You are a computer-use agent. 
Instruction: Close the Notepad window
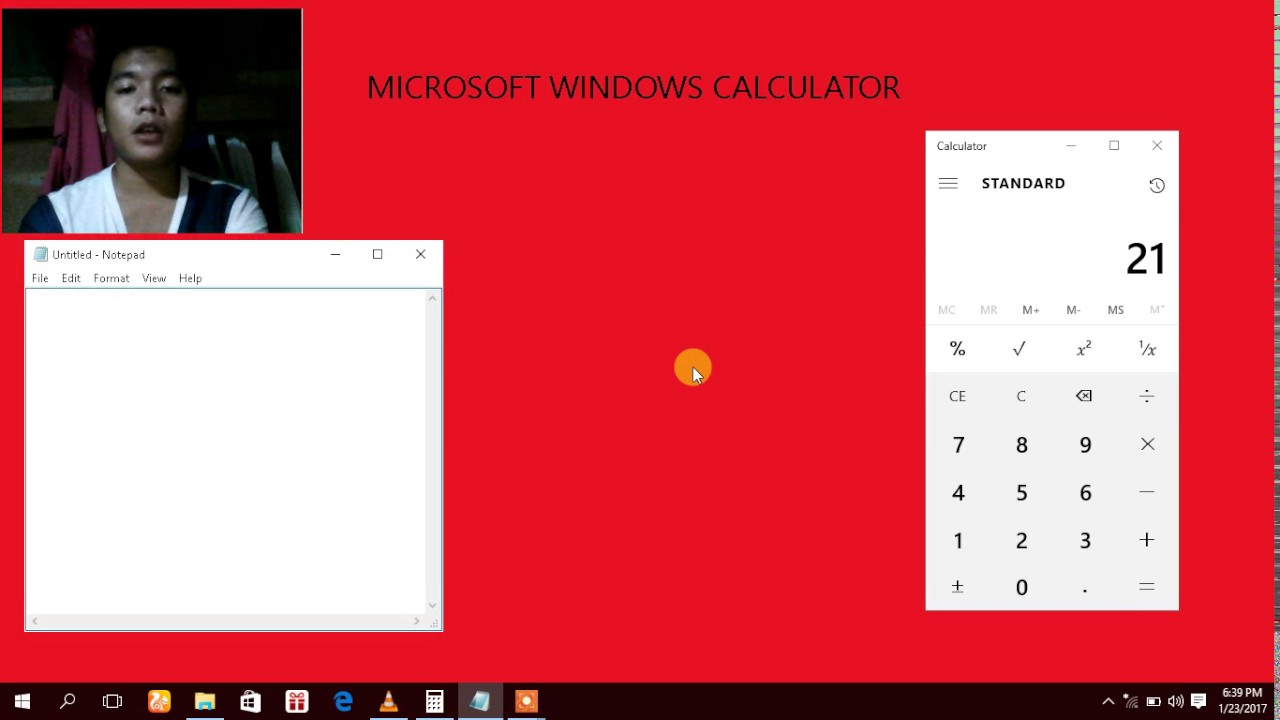420,254
